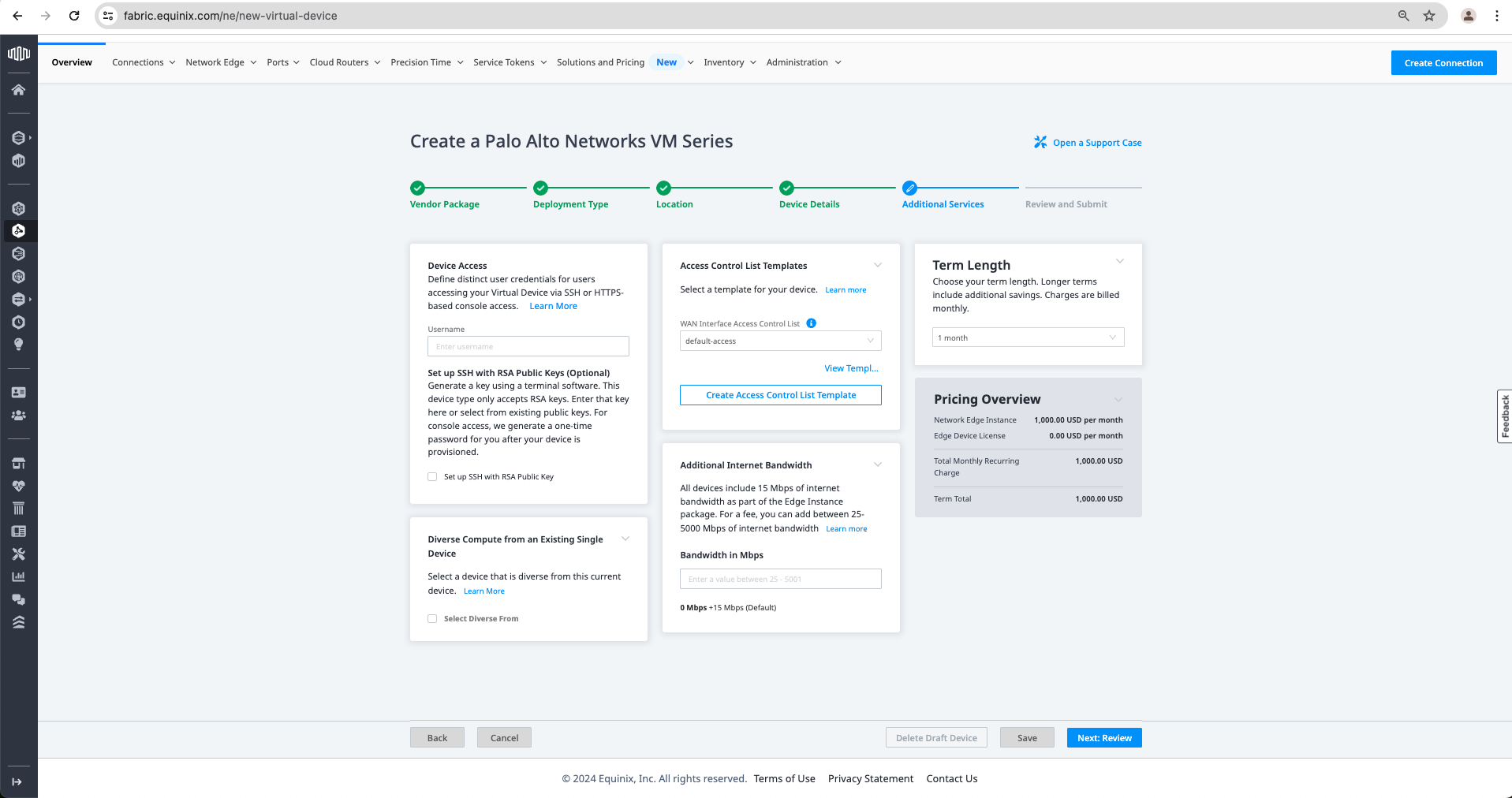The width and height of the screenshot is (1512, 798).
Task: Reload the page with the refresh icon
Action: pyautogui.click(x=74, y=16)
